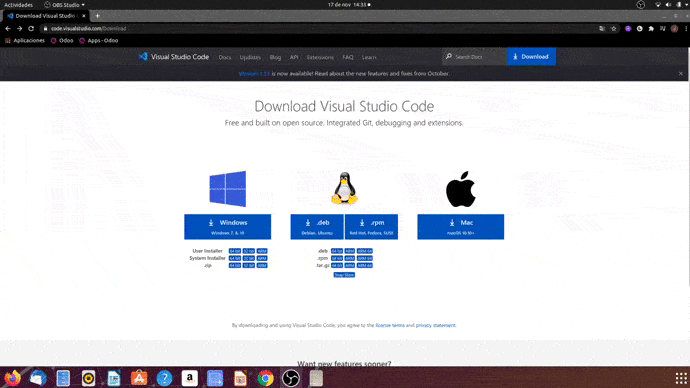Open the purple extension icon in Chrome toolbar

(628, 29)
